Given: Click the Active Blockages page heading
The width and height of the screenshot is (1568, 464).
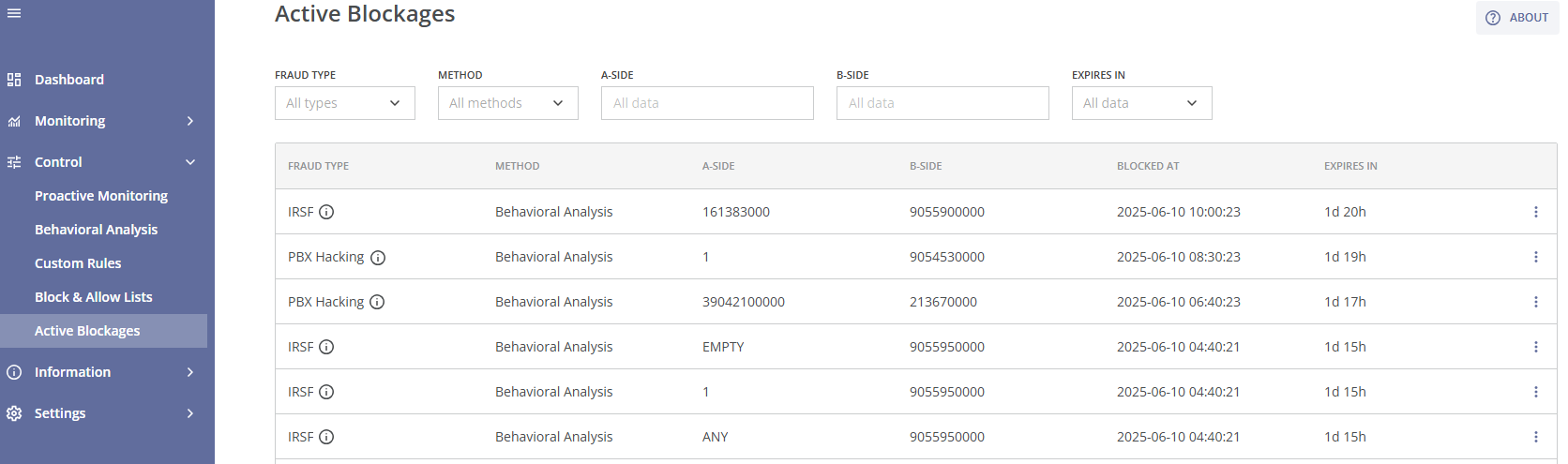Looking at the screenshot, I should coord(365,14).
